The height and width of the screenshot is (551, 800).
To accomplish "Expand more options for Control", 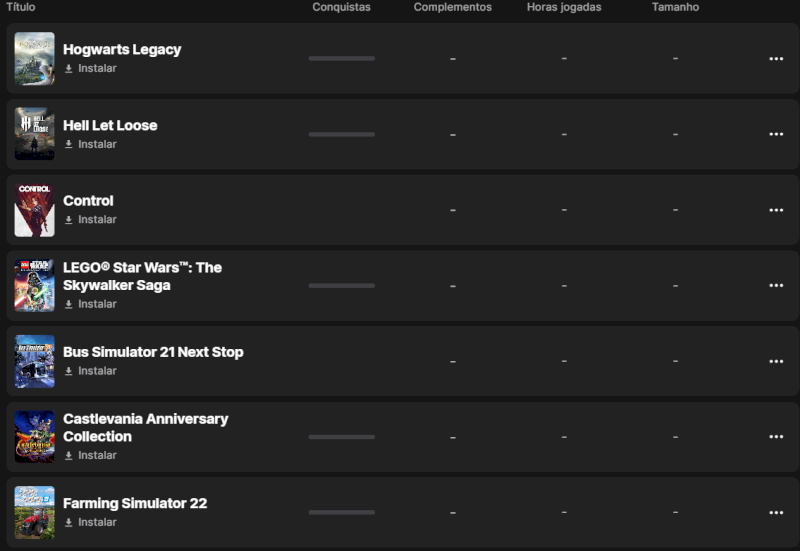I will [x=776, y=210].
